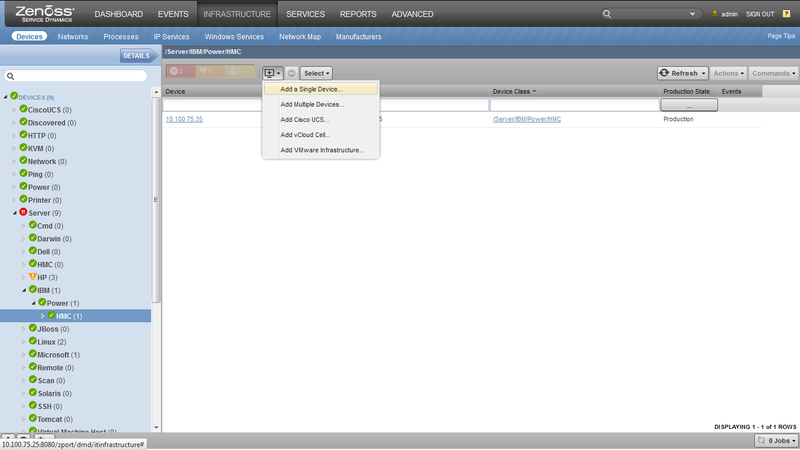Screen dimensions: 800x450
Task: Click the Add Device icon button
Action: (273, 73)
